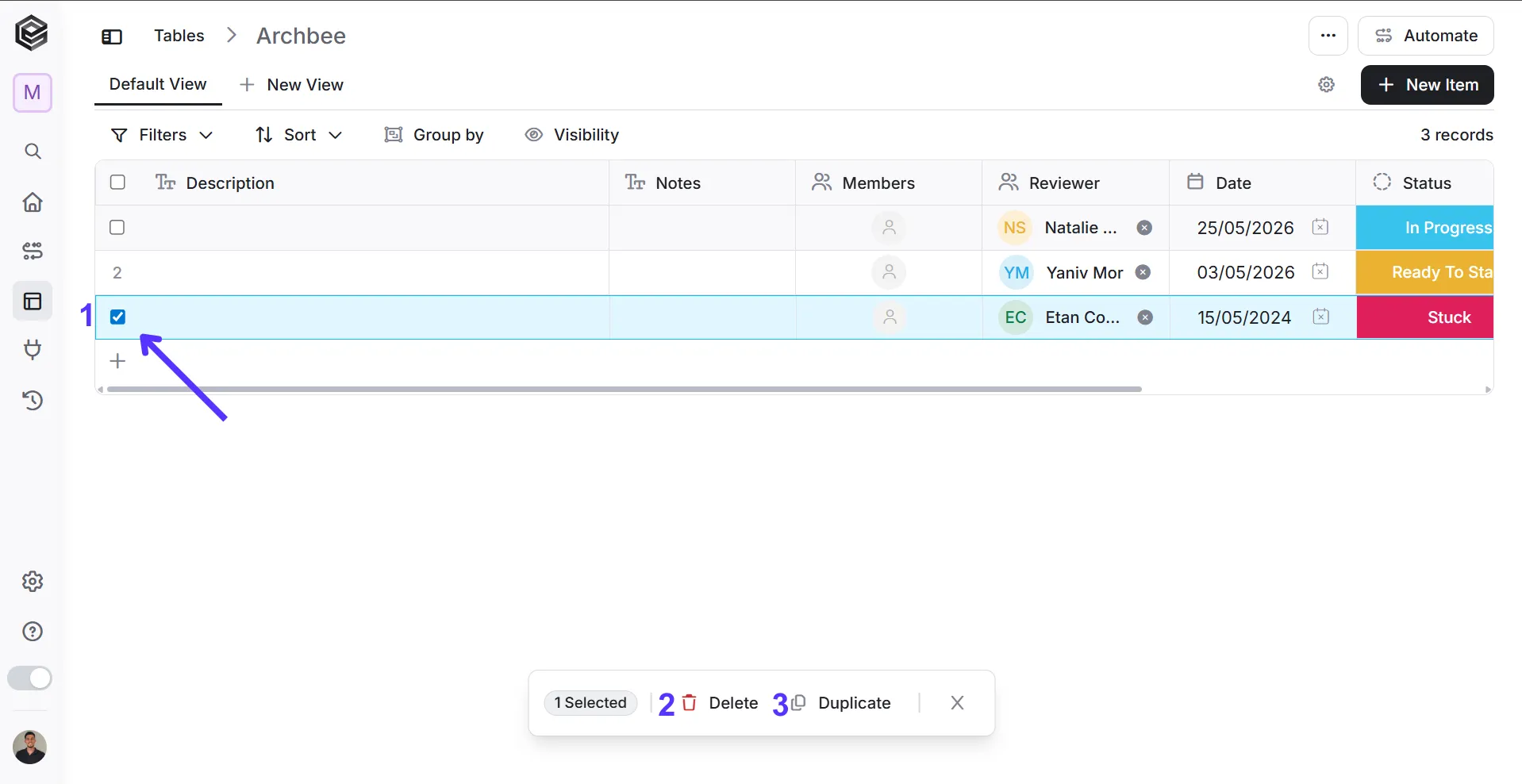Open the Tables sidebar icon
Viewport: 1522px width, 784px height.
[x=33, y=302]
